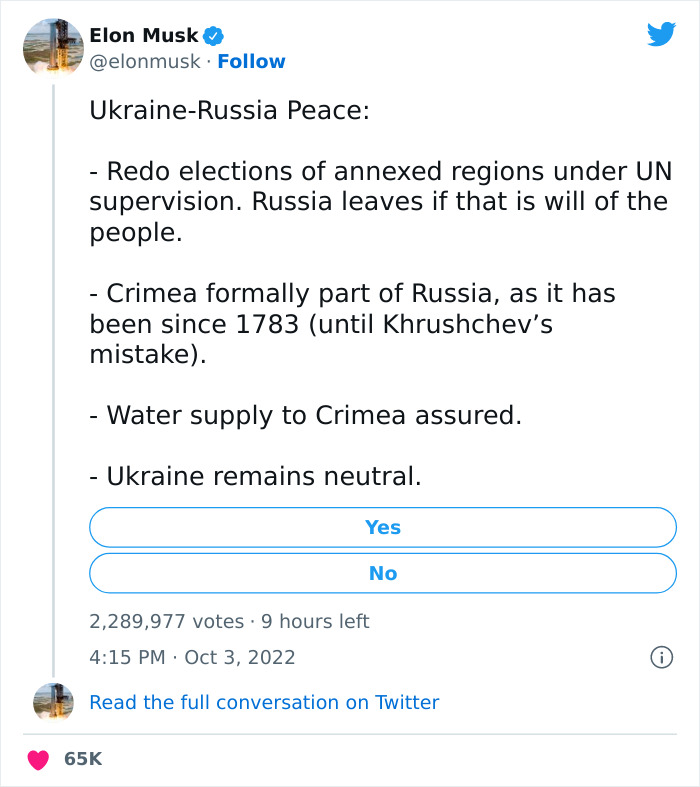Viewport: 700px width, 787px height.
Task: Click the 'Water supply to Crimea assured' line
Action: [306, 414]
